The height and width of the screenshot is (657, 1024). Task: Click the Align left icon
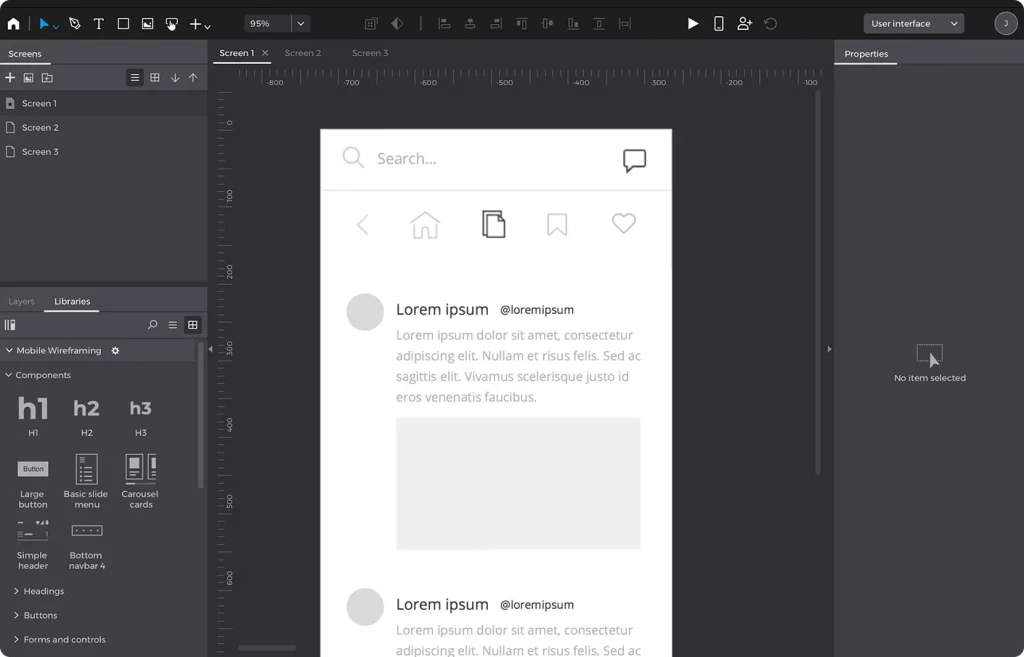(x=444, y=24)
